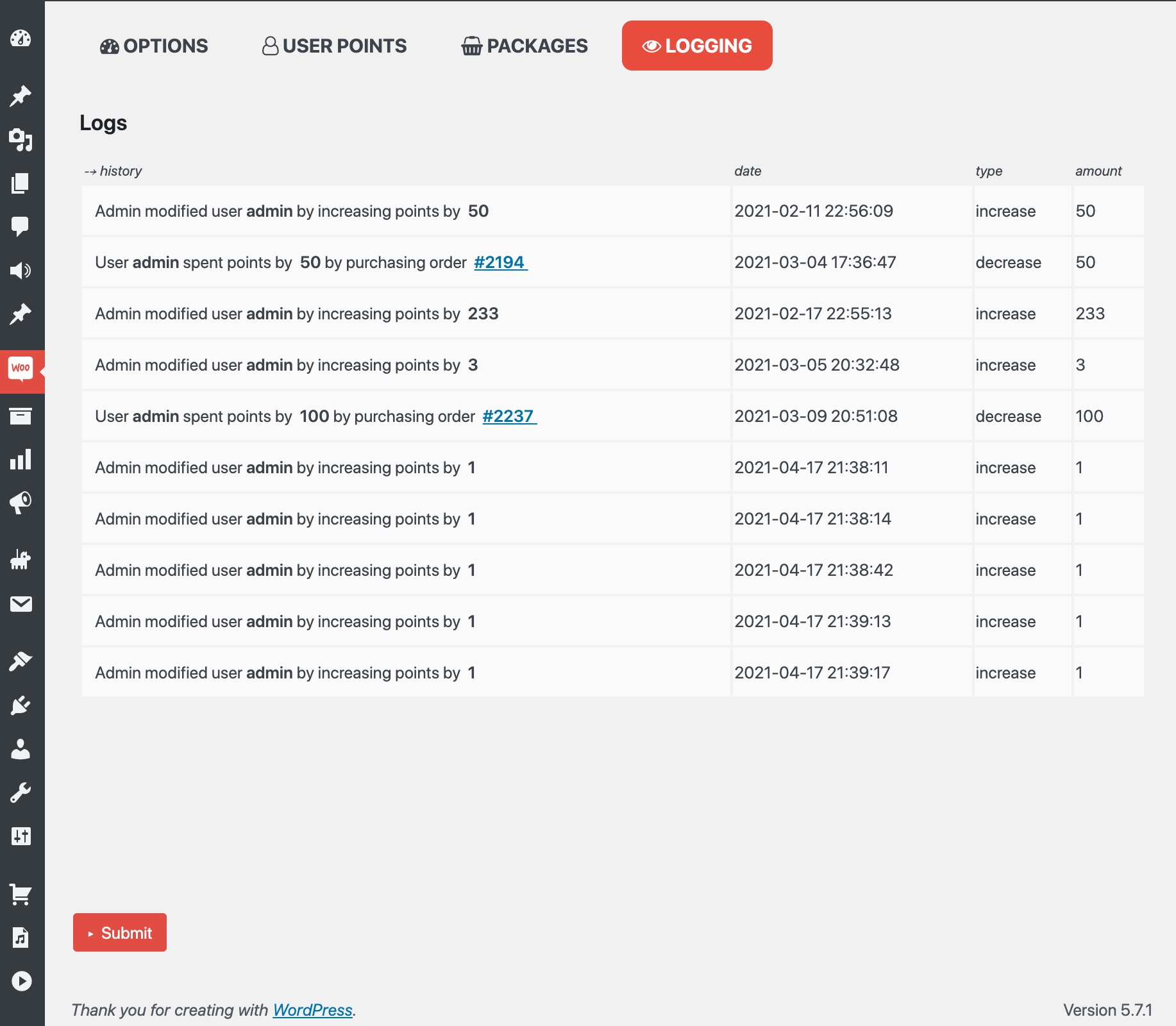The image size is (1176, 1026).
Task: Click the "type" column header
Action: 989,171
